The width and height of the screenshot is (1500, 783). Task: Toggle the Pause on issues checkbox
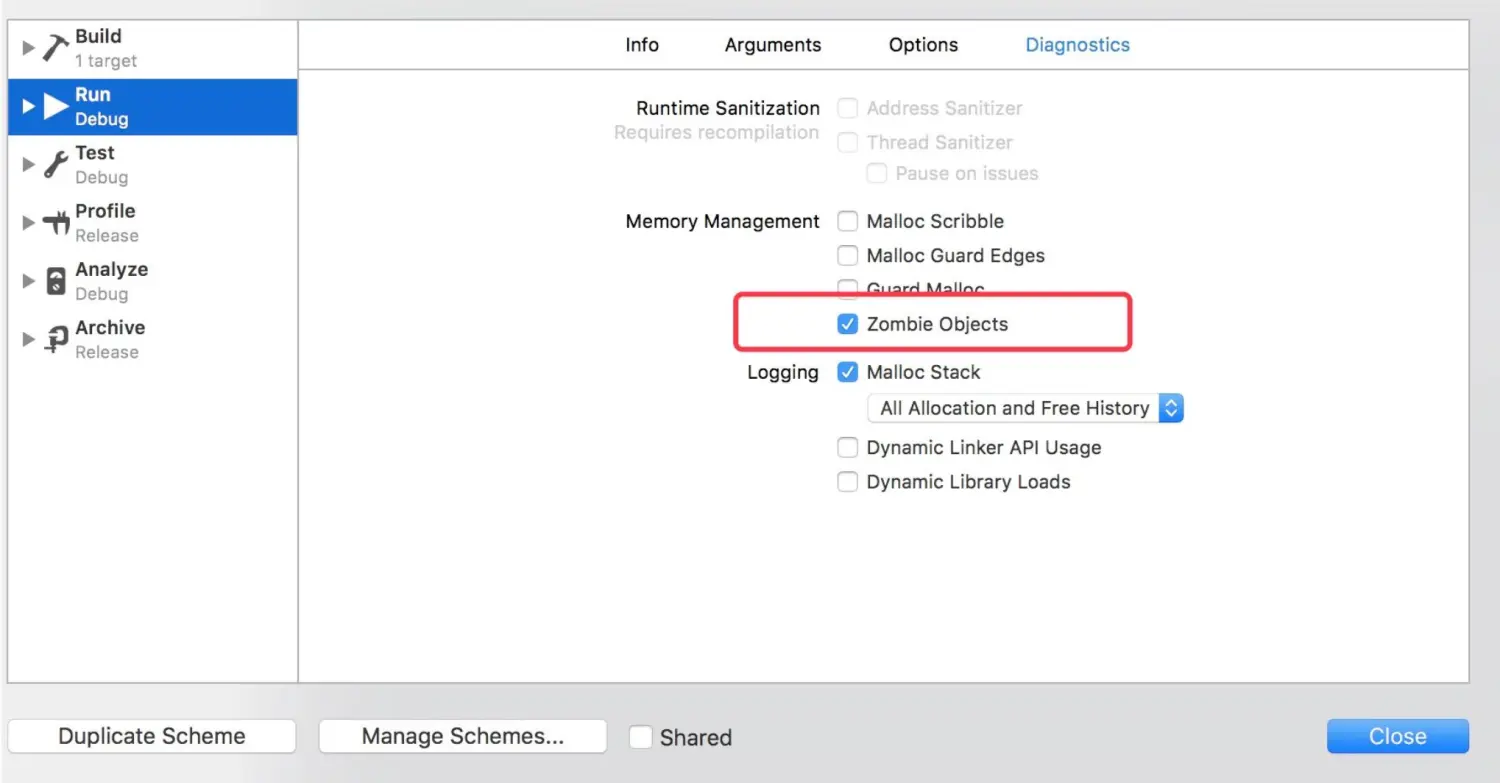(876, 173)
